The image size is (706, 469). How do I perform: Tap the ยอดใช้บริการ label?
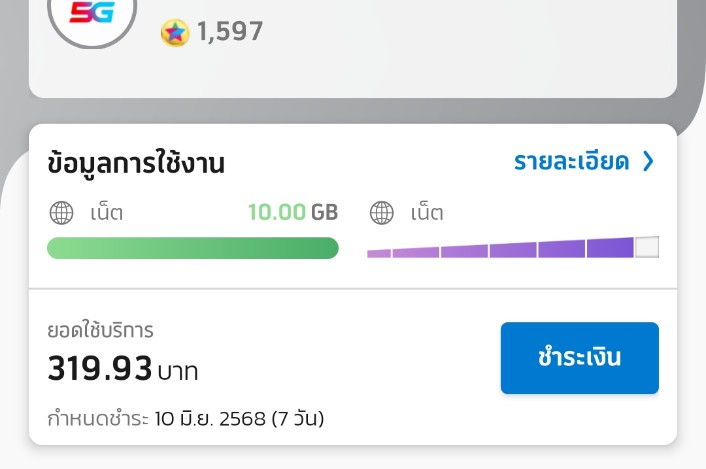[x=100, y=330]
